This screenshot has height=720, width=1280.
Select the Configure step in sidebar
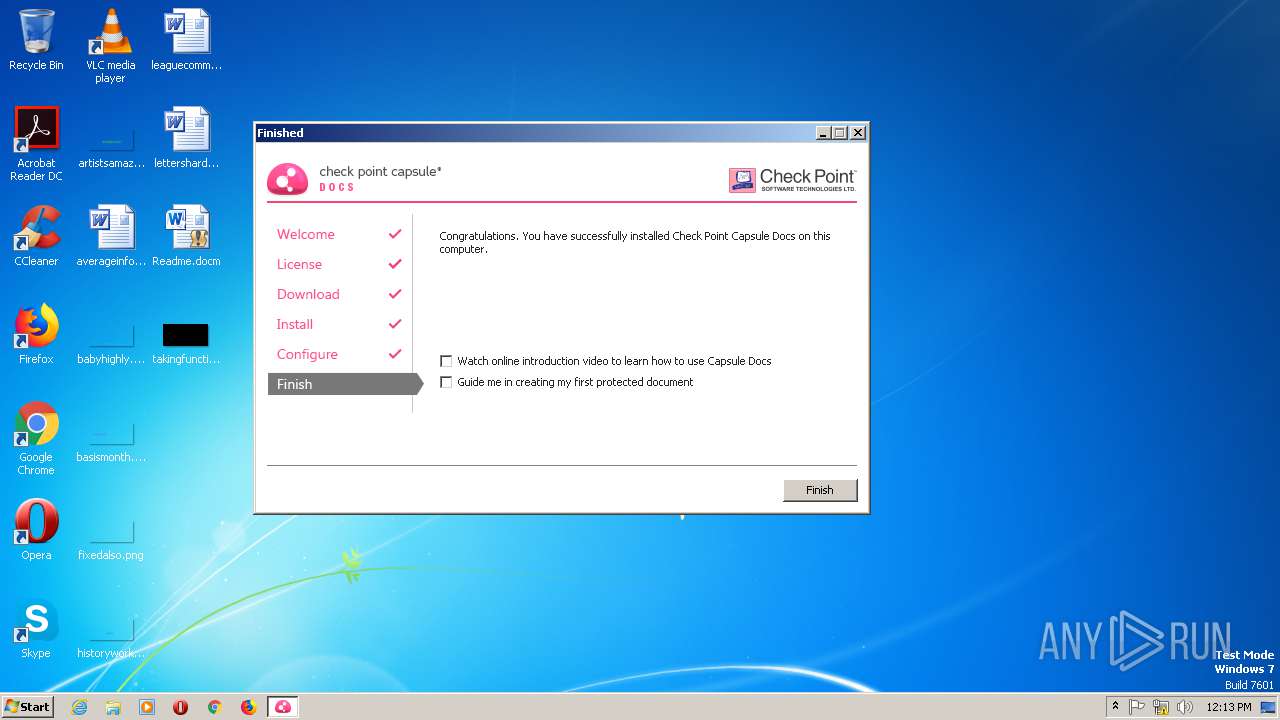coord(307,354)
